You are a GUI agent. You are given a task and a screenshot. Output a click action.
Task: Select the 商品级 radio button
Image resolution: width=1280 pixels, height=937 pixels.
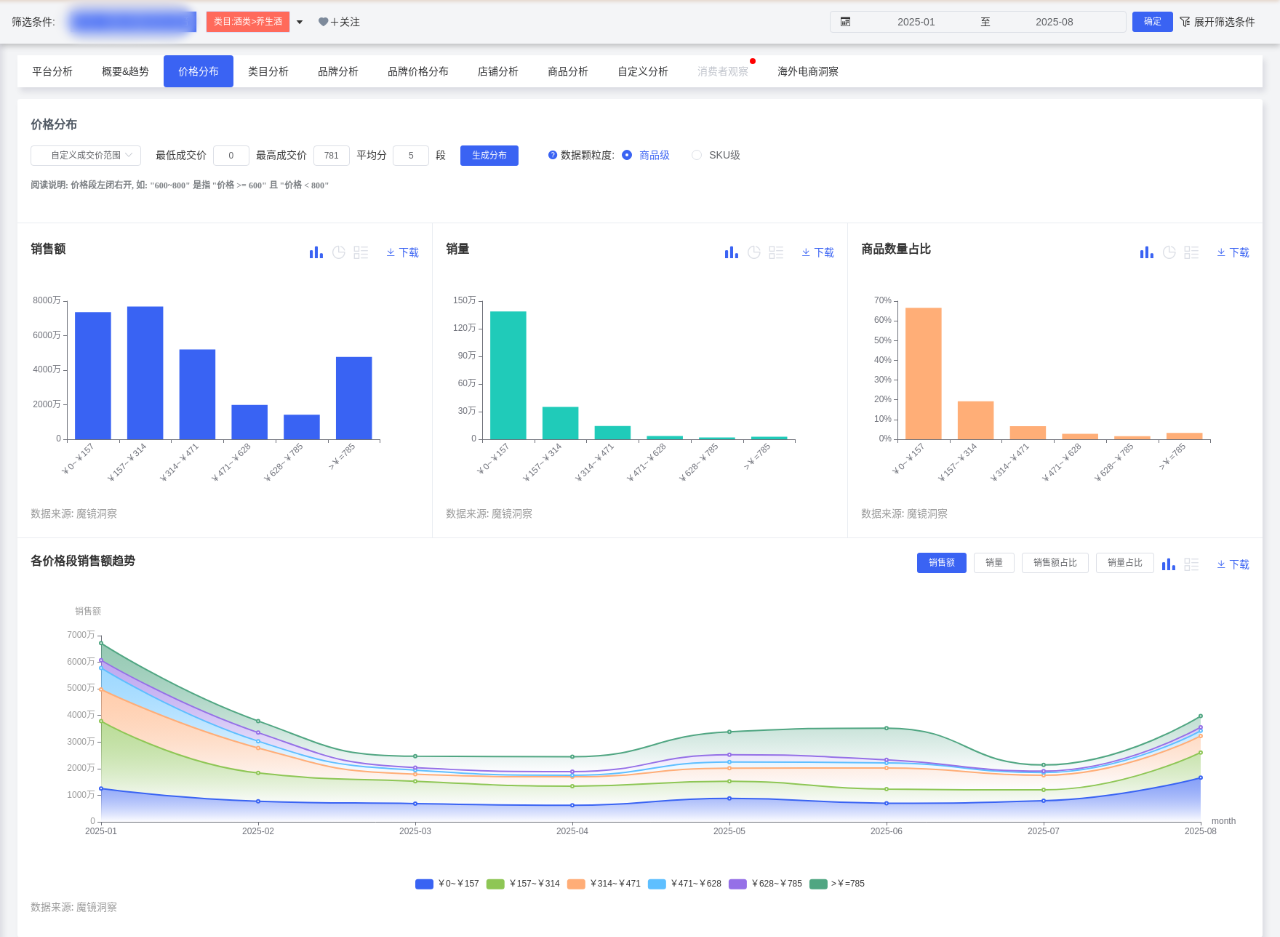tap(627, 155)
